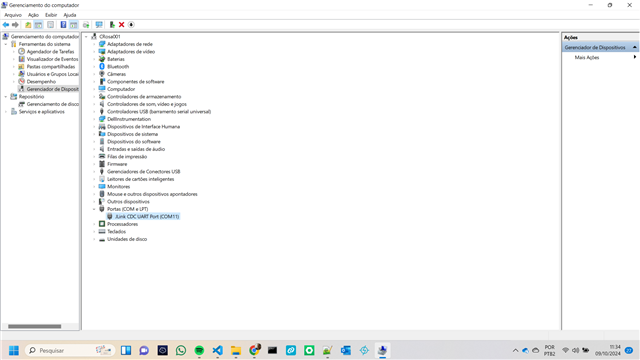640x360 pixels.
Task: Collapse Gerenciador de Dispositivos actions section
Action: tap(635, 47)
